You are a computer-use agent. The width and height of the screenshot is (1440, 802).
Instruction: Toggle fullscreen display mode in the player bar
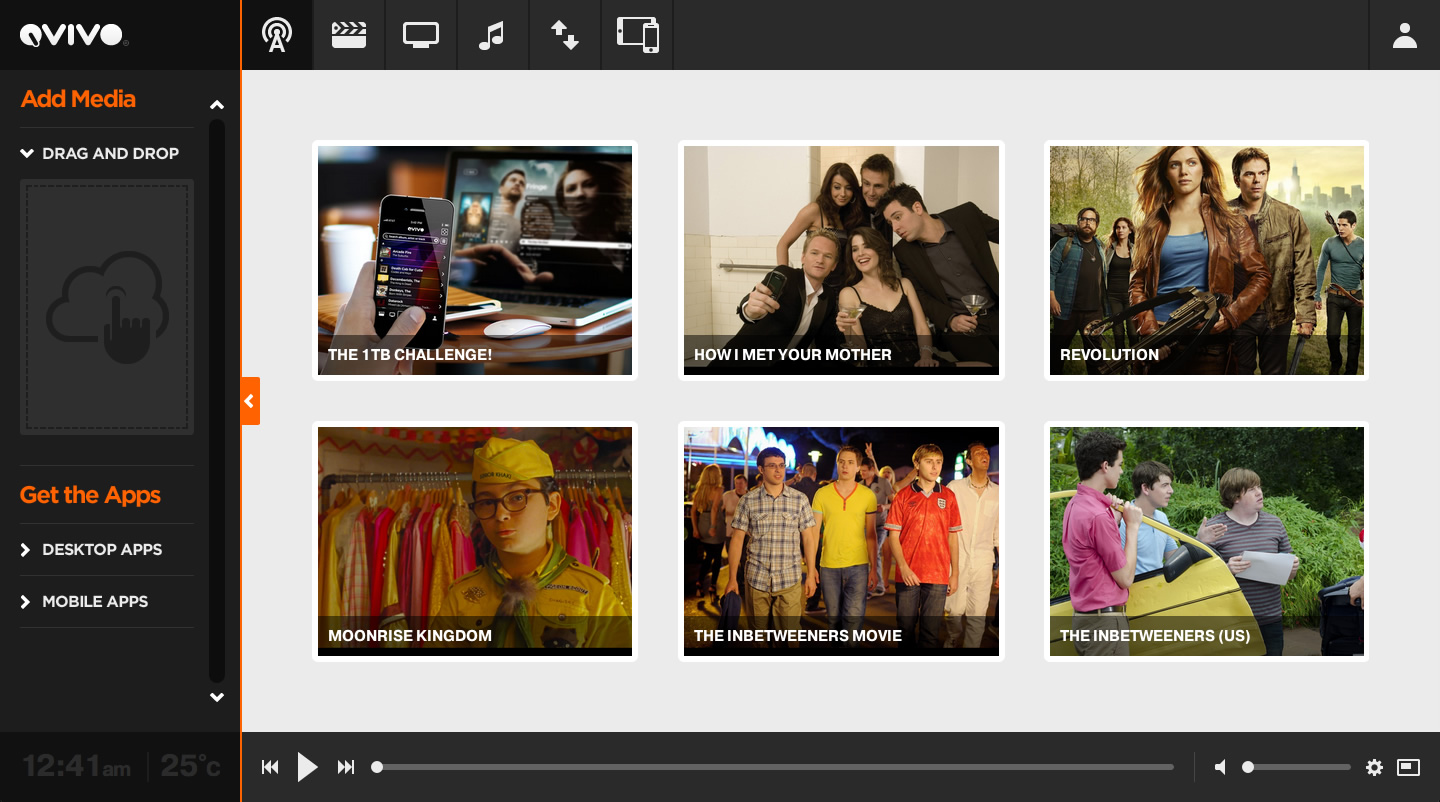coord(1408,767)
